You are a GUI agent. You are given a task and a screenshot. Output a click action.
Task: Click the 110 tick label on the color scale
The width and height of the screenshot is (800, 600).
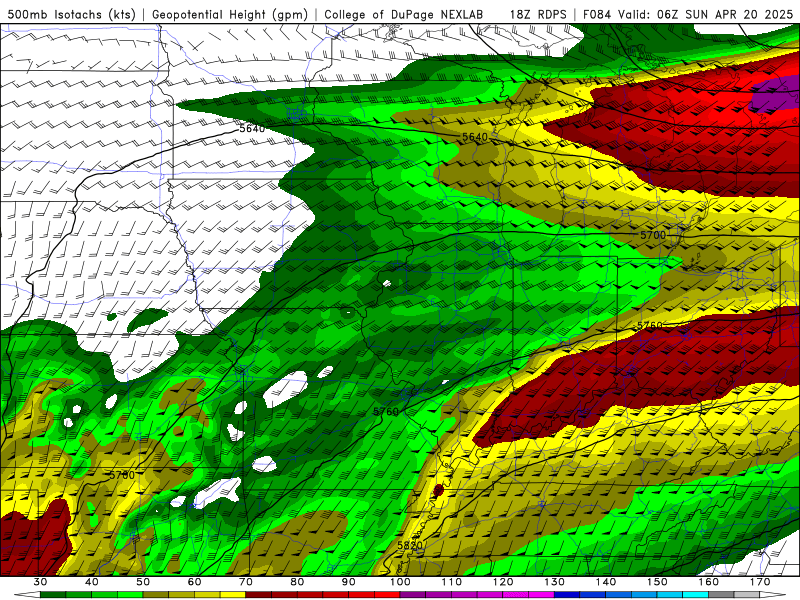(x=452, y=582)
